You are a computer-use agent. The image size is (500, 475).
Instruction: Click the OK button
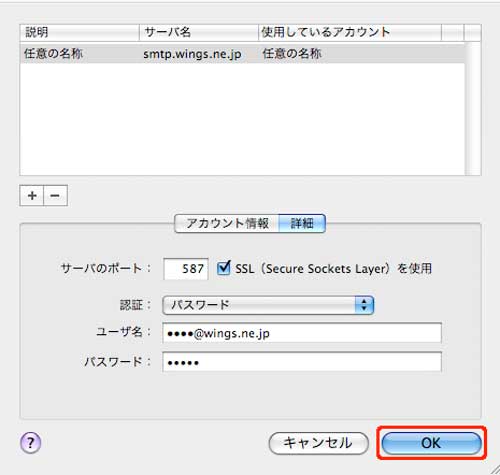coord(431,443)
